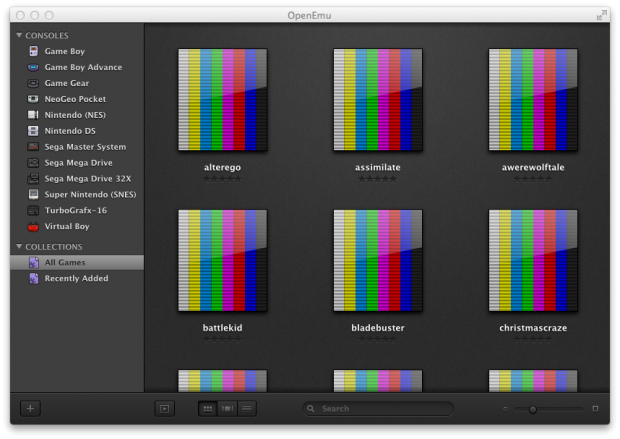The height and width of the screenshot is (439, 620).
Task: Select Super Nintendo (SNES) in the sidebar
Action: 90,194
